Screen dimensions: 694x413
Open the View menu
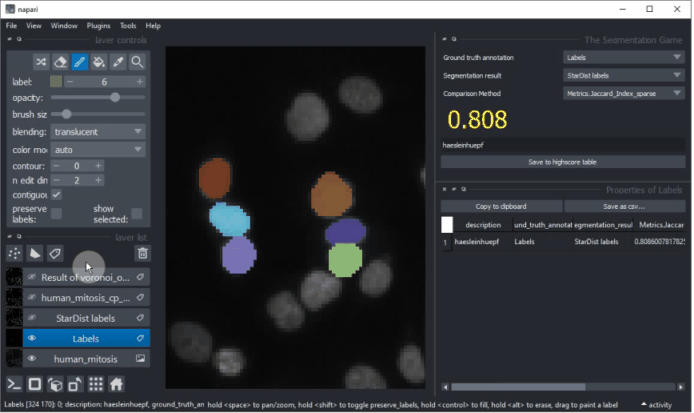tap(34, 26)
